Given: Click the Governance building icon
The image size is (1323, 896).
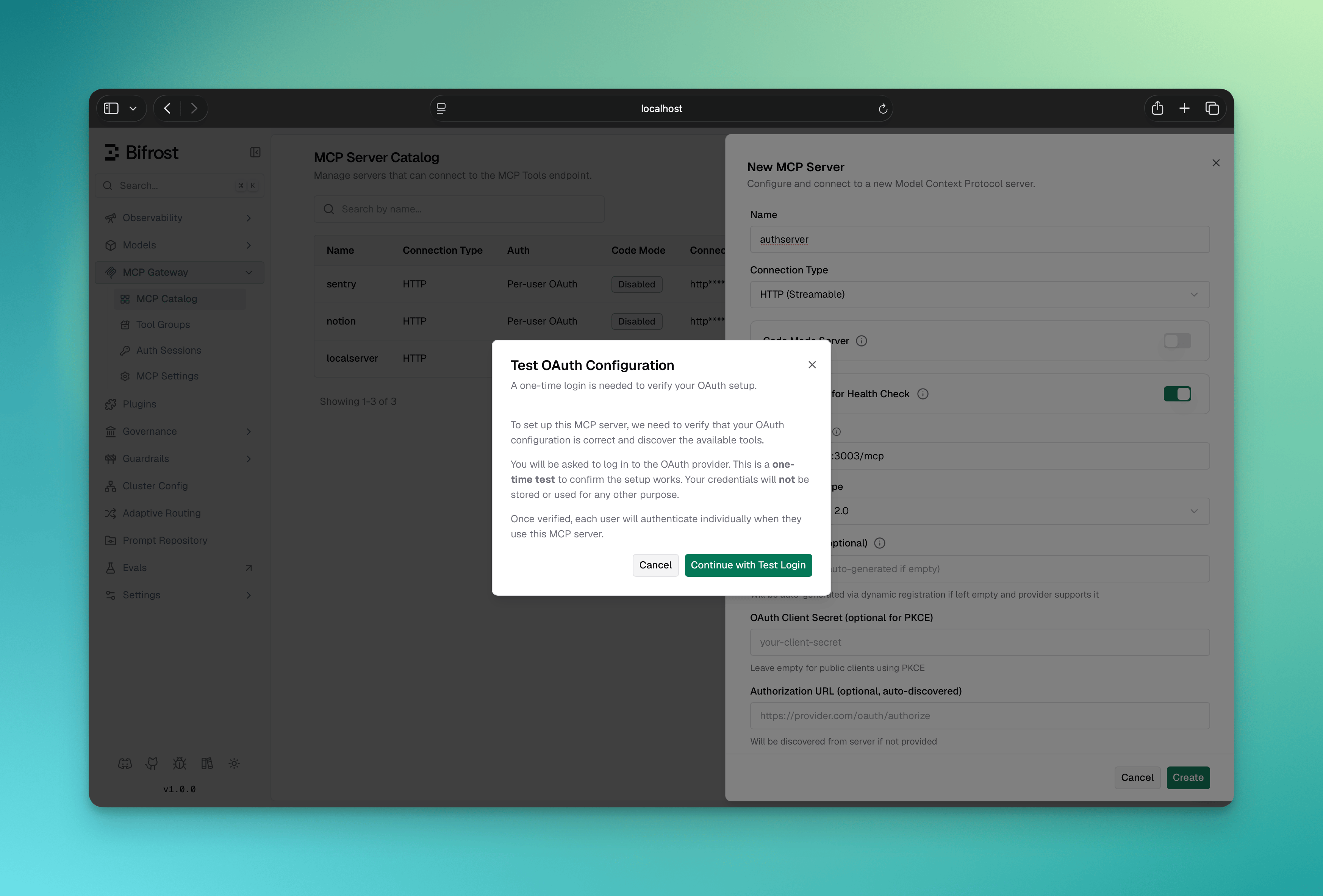Looking at the screenshot, I should [x=111, y=431].
